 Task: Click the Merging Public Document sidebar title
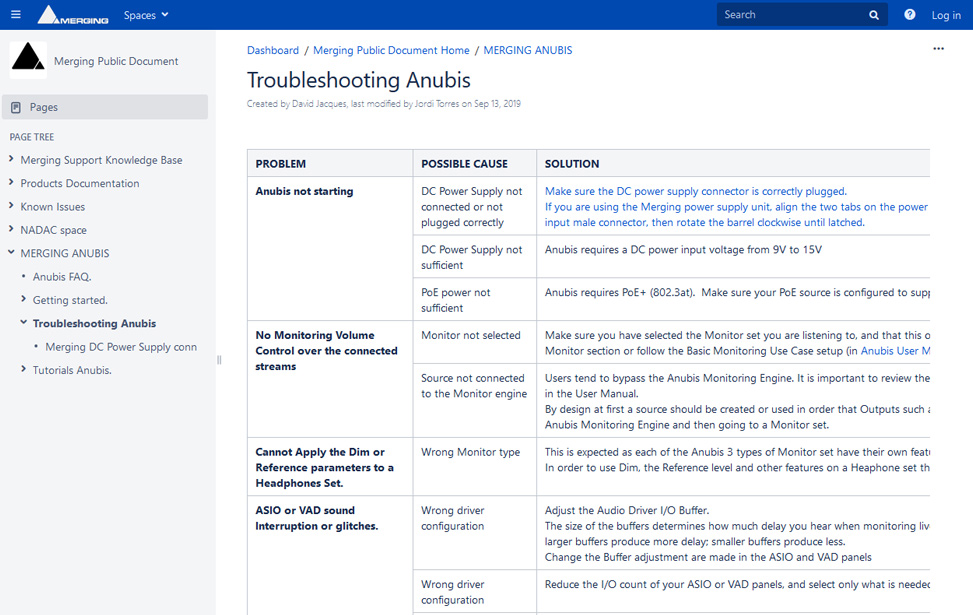[116, 61]
